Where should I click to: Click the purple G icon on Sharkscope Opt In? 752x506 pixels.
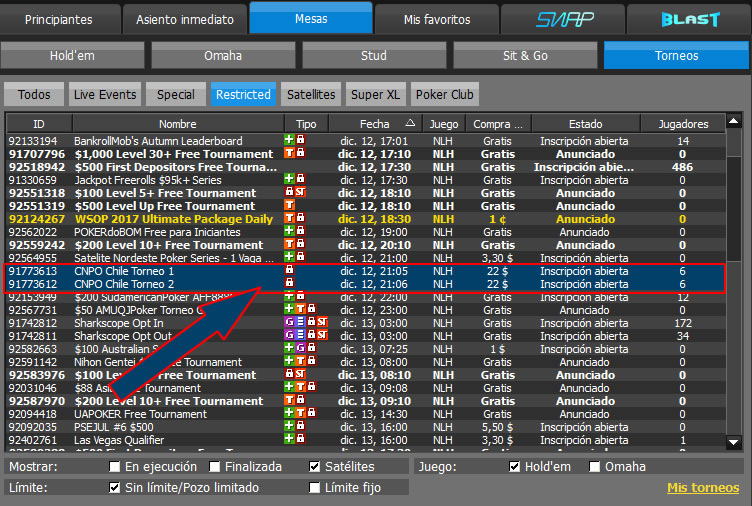(289, 323)
